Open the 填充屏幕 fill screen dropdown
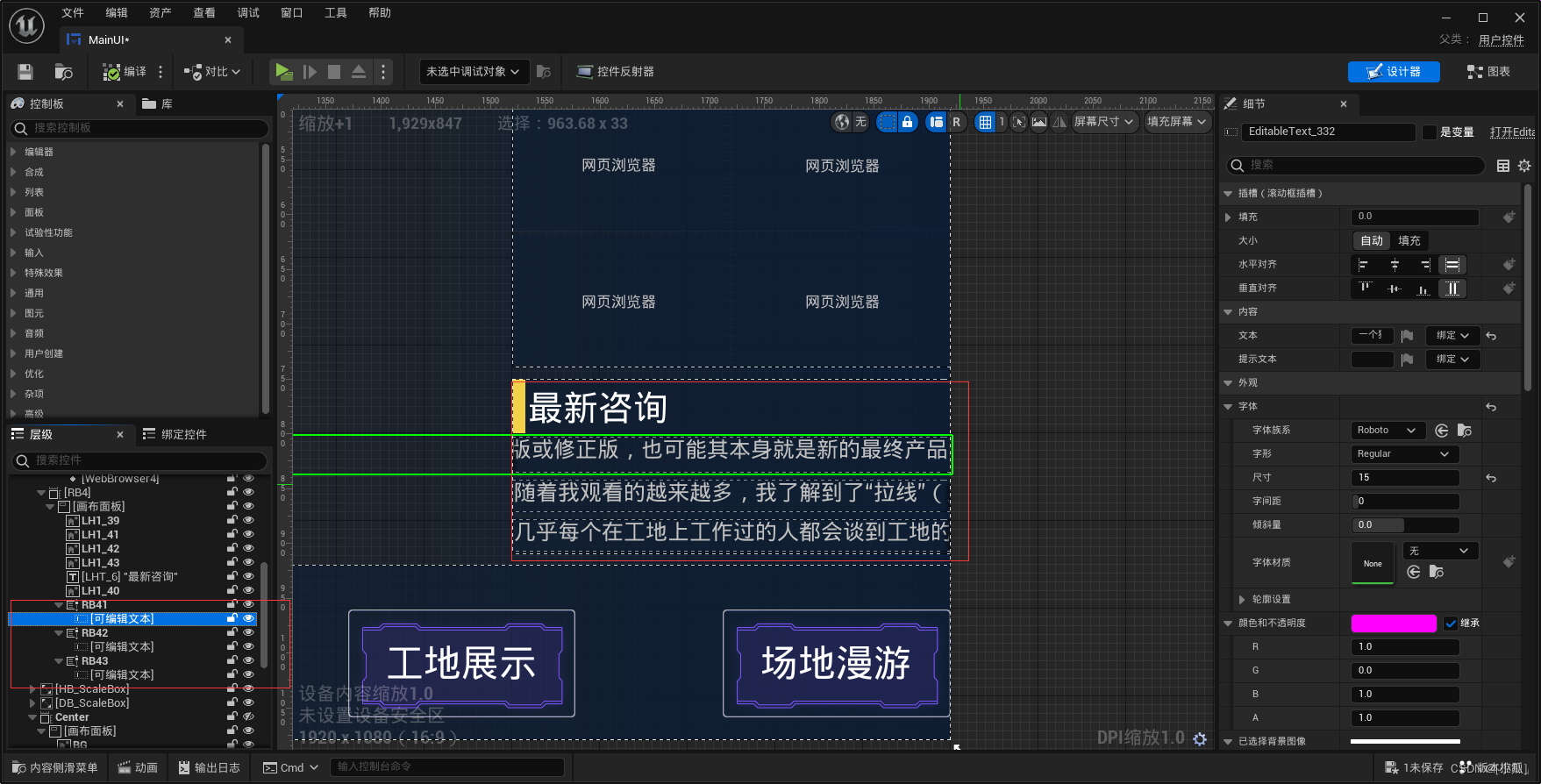Image resolution: width=1541 pixels, height=784 pixels. pos(1177,122)
